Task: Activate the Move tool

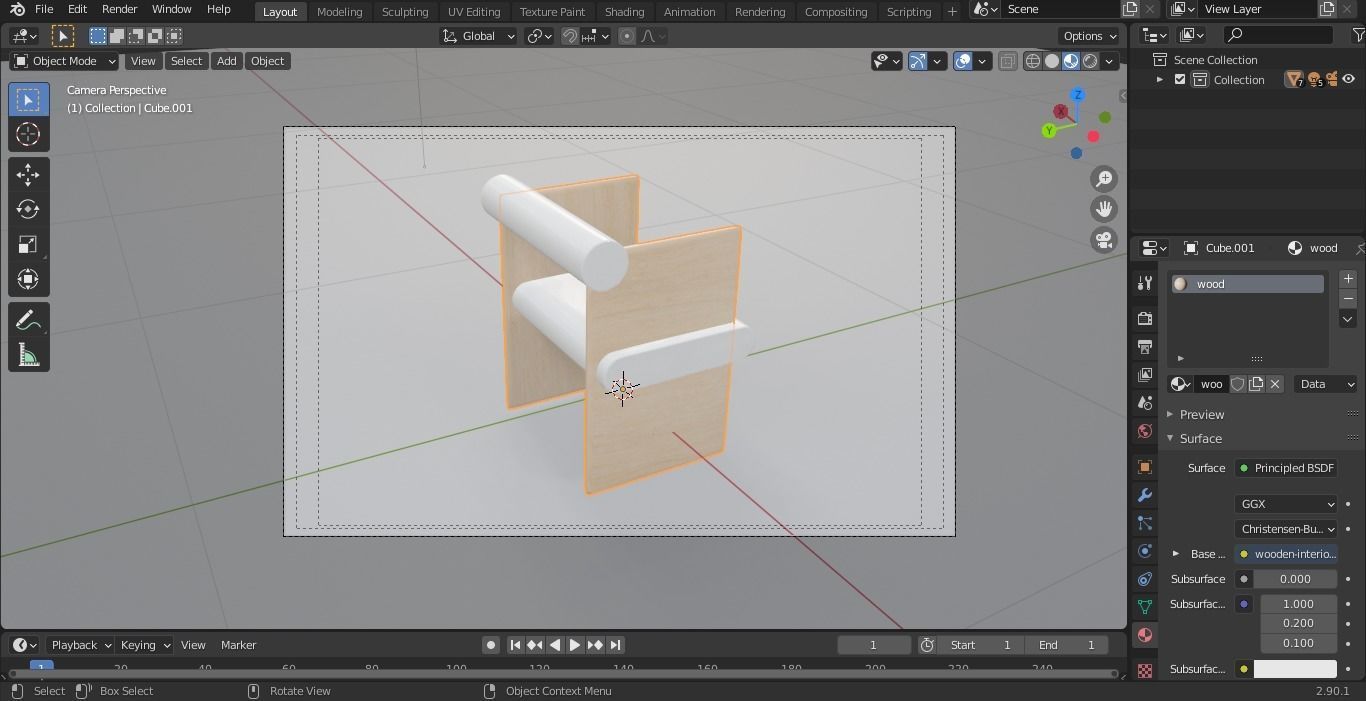Action: coord(28,175)
